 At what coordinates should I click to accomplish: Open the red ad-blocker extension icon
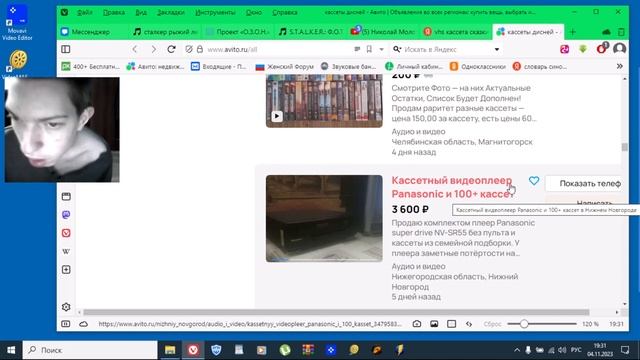click(601, 49)
